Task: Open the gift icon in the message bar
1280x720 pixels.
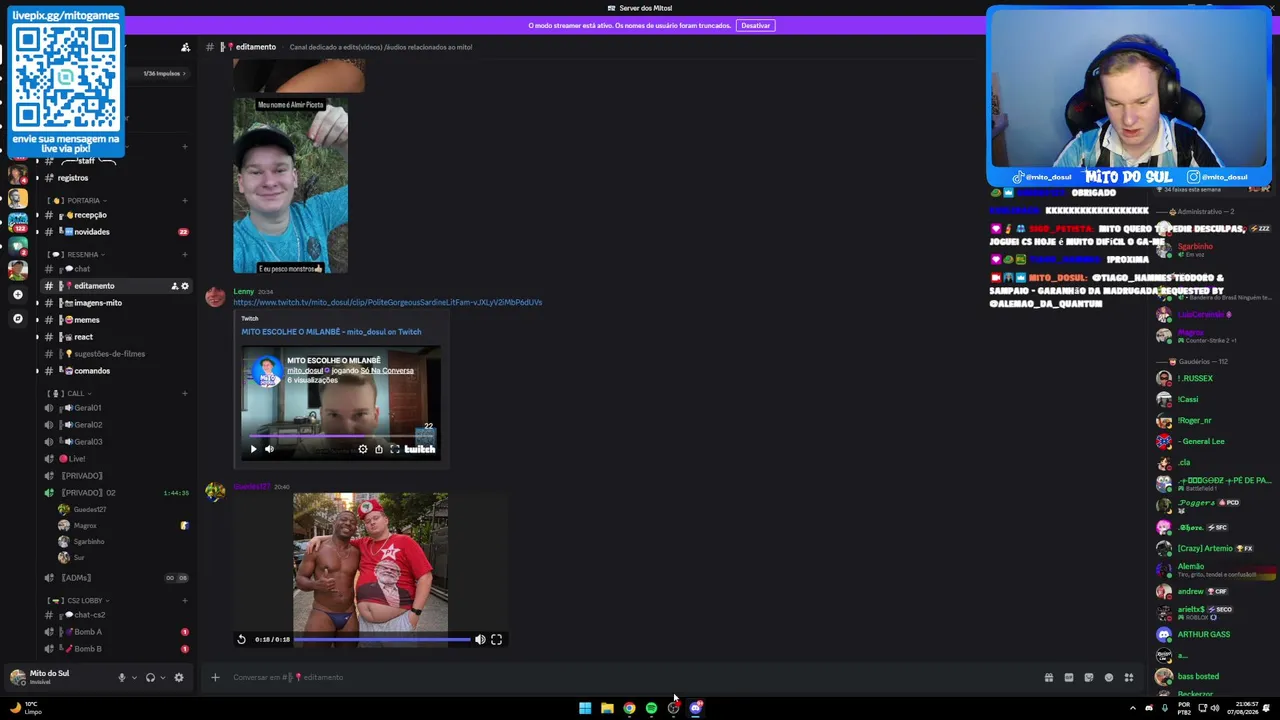Action: click(1049, 678)
